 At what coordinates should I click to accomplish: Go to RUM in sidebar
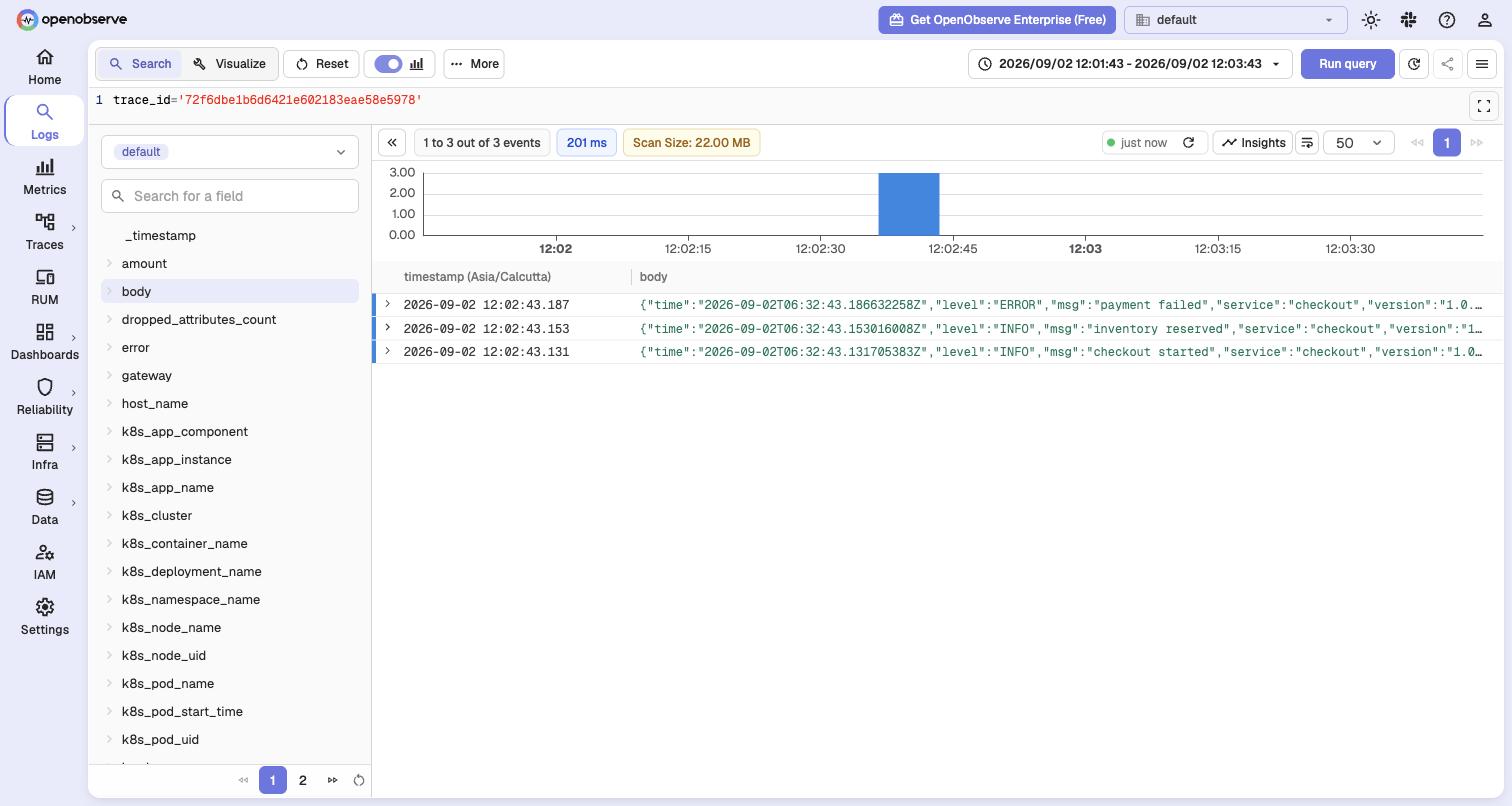[44, 287]
